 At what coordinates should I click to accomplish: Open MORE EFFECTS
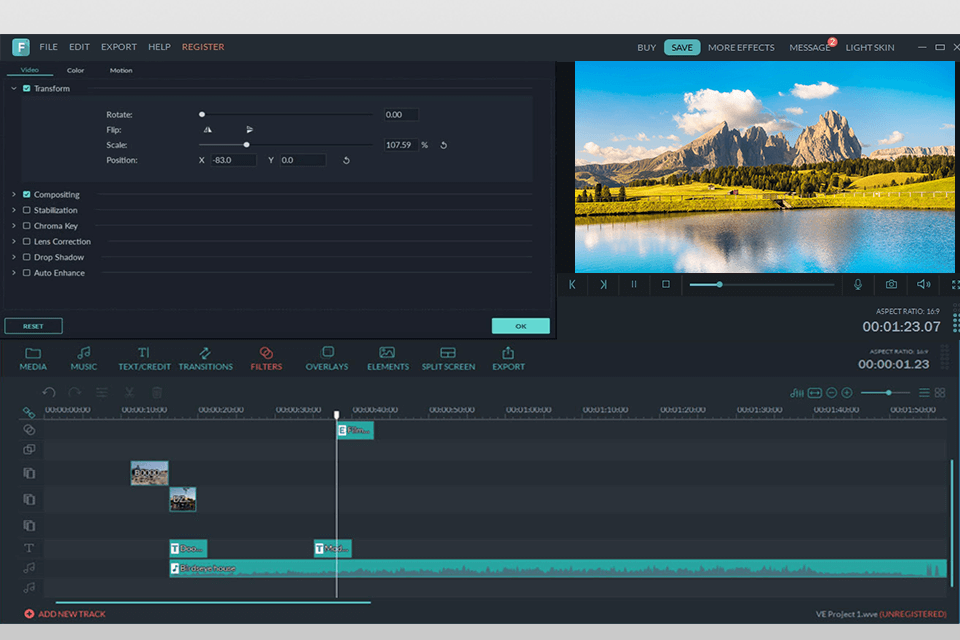(741, 47)
